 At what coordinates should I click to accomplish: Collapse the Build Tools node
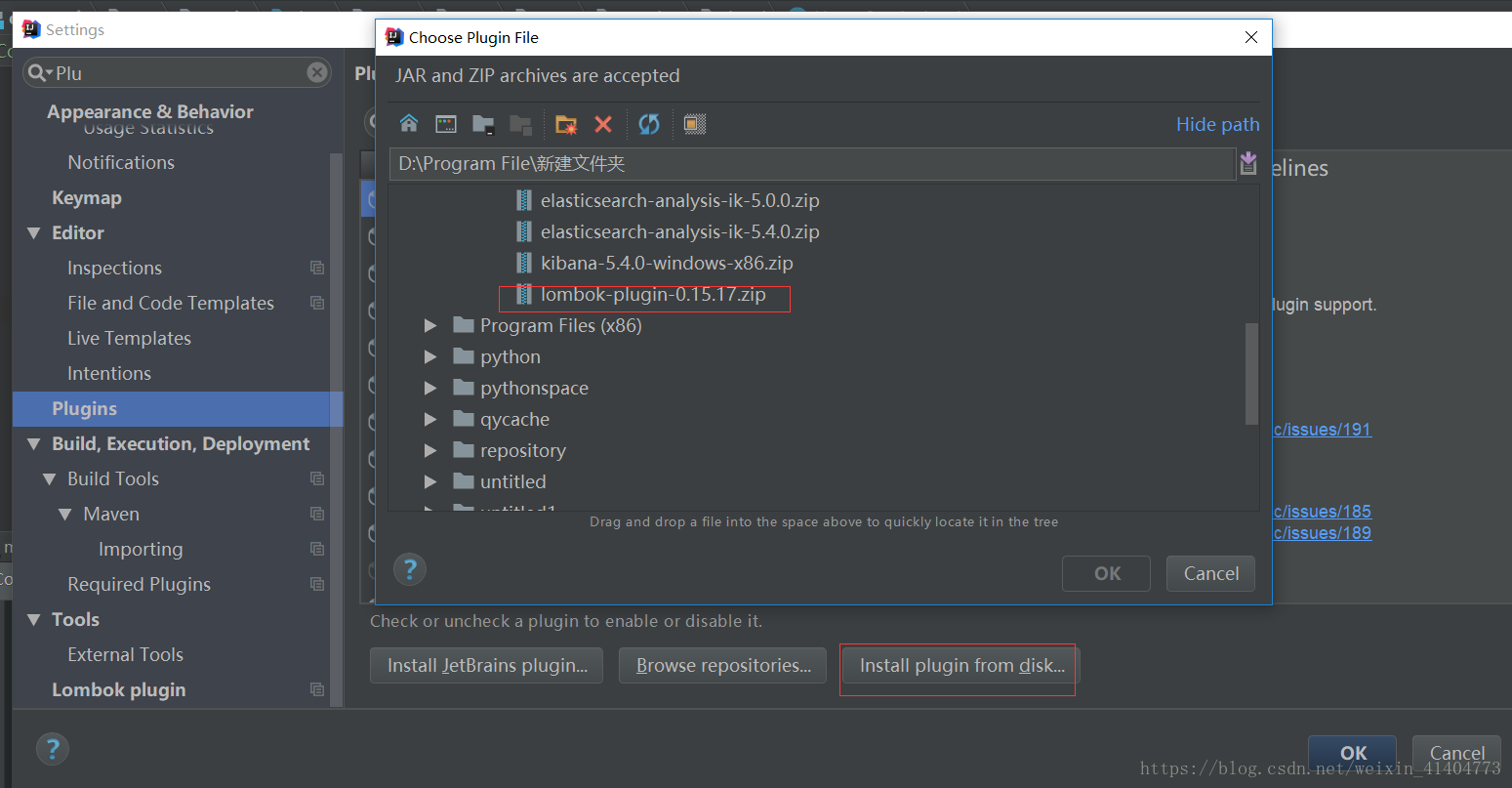tap(50, 479)
